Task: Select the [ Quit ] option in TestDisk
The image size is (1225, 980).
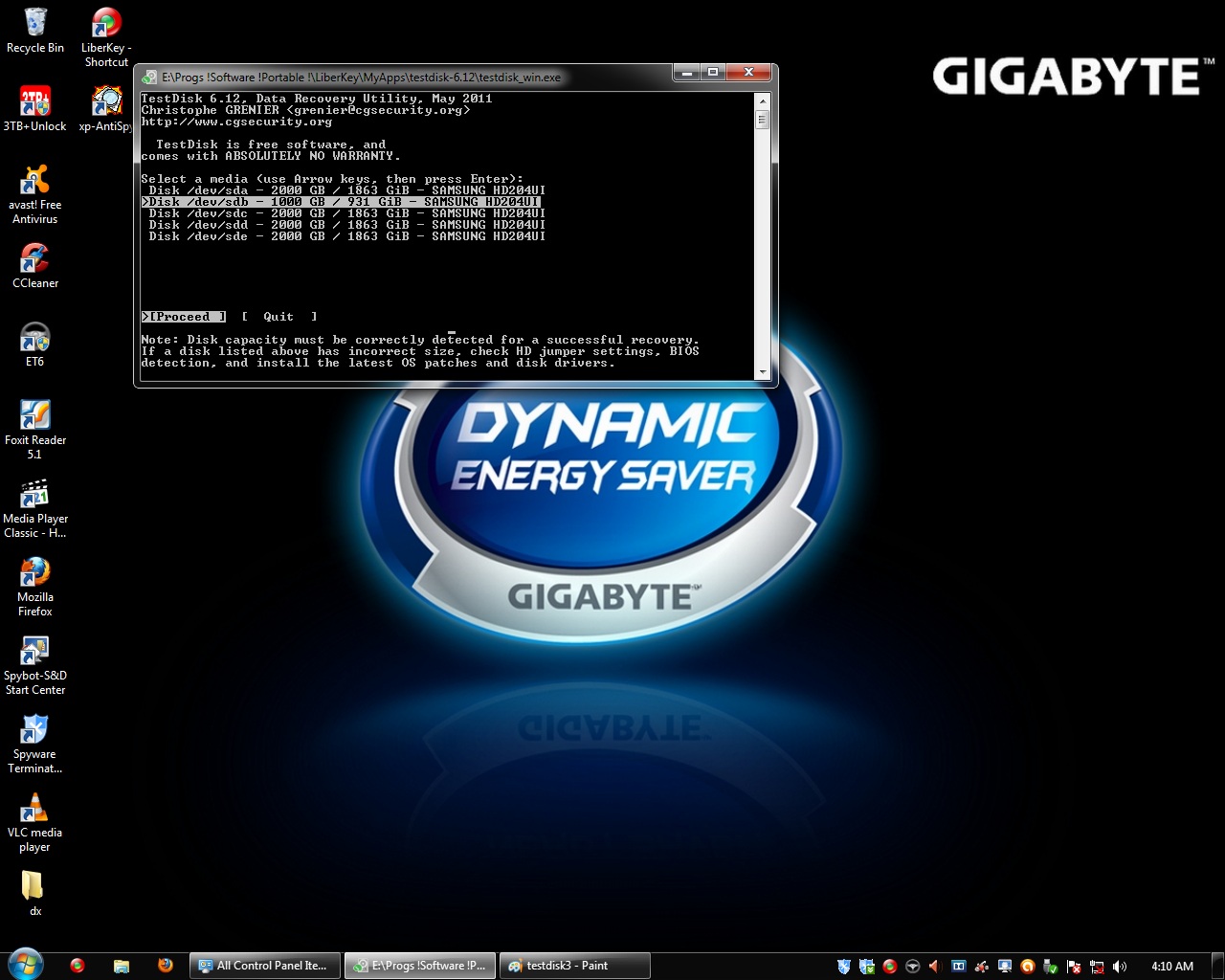Action: (x=278, y=317)
